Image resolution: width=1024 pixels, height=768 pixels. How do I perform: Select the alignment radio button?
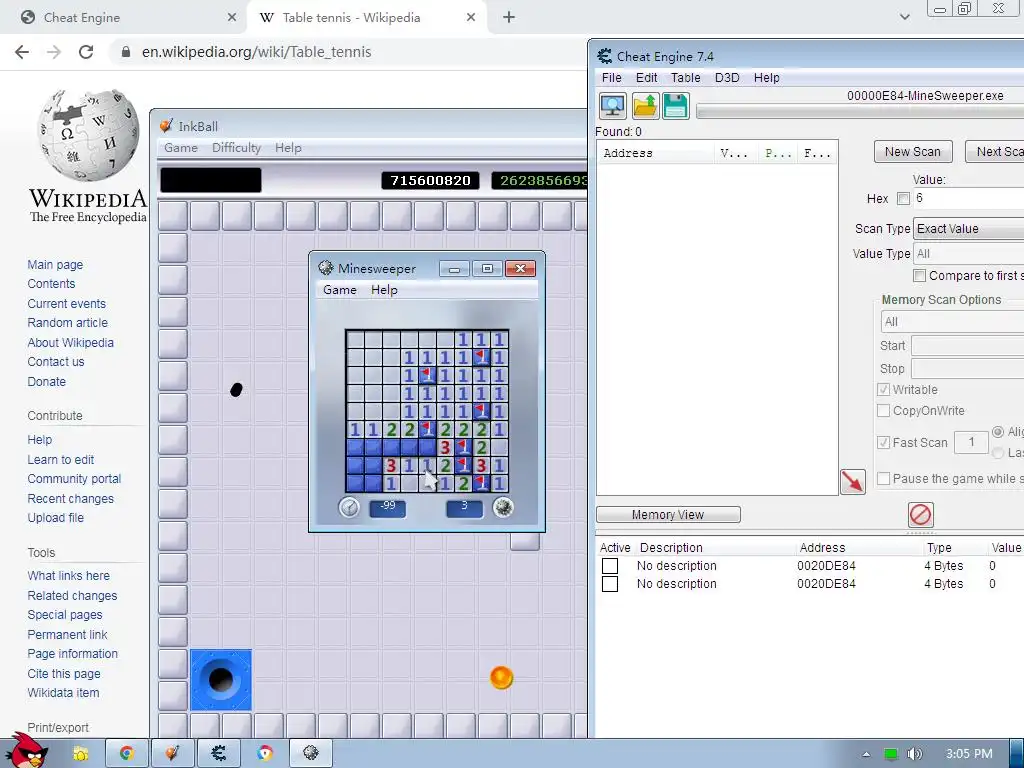pyautogui.click(x=998, y=432)
